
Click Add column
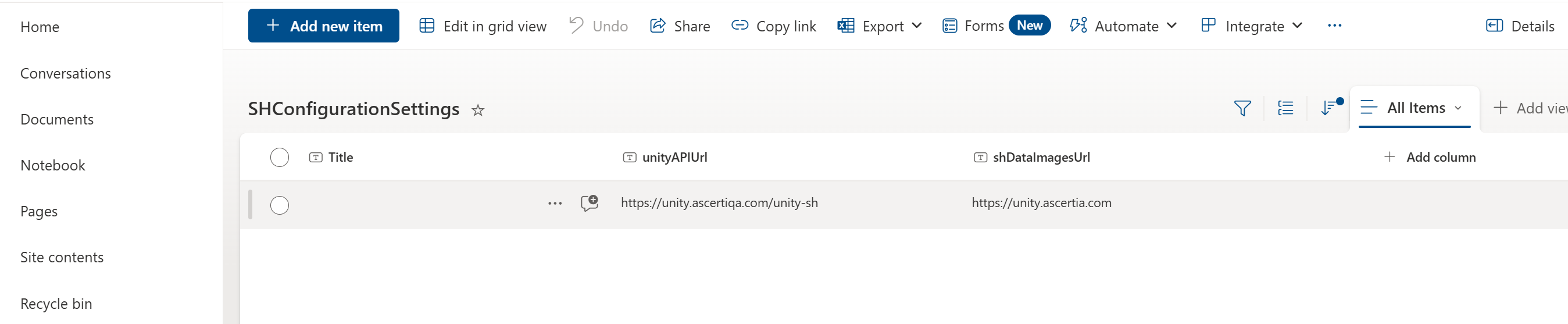(1430, 157)
